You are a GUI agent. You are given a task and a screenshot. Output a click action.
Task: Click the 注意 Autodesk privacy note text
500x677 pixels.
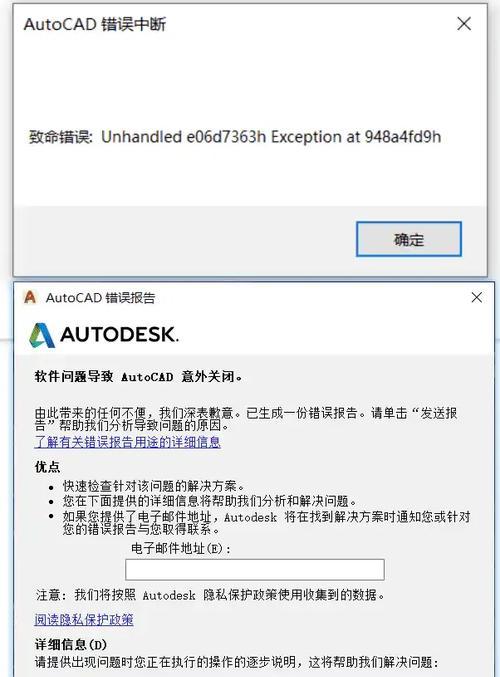click(210, 595)
